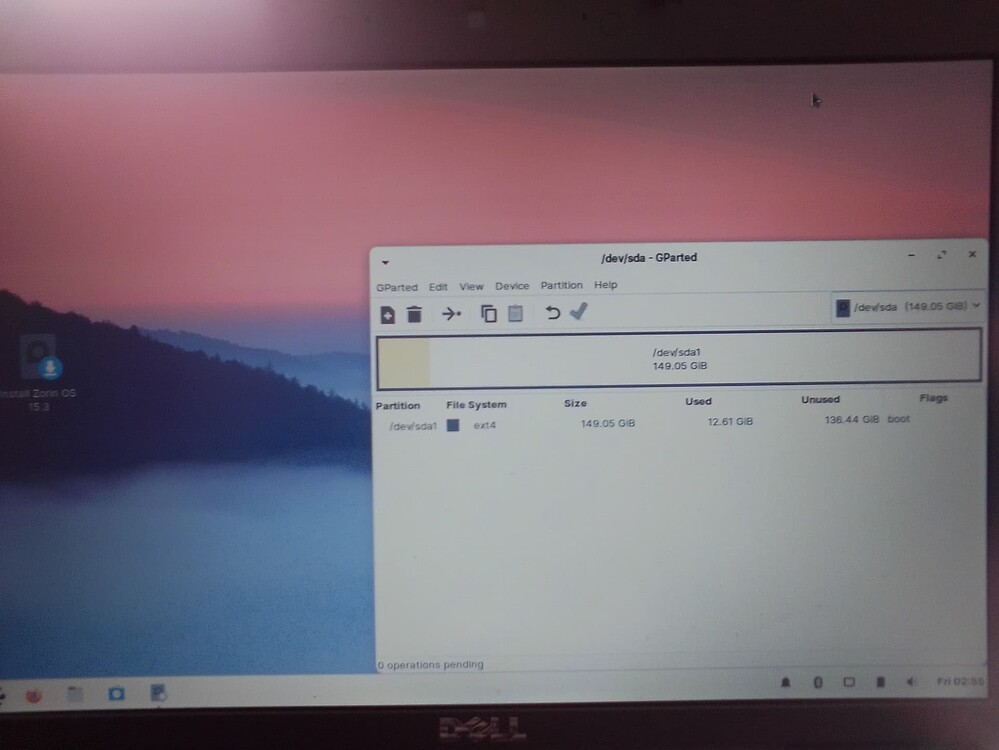Open the Device menu

pyautogui.click(x=512, y=285)
